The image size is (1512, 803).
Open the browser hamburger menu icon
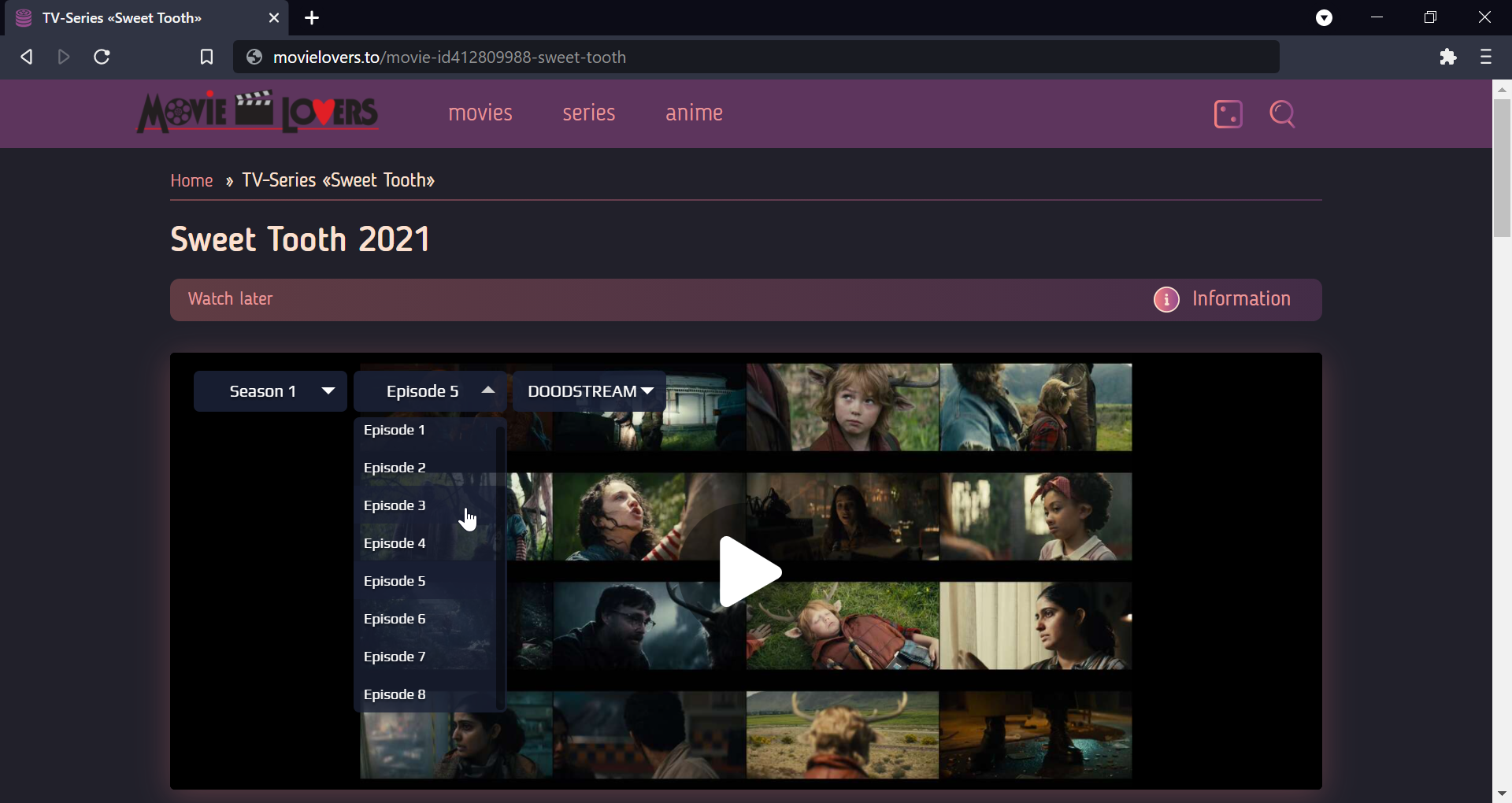click(1486, 57)
